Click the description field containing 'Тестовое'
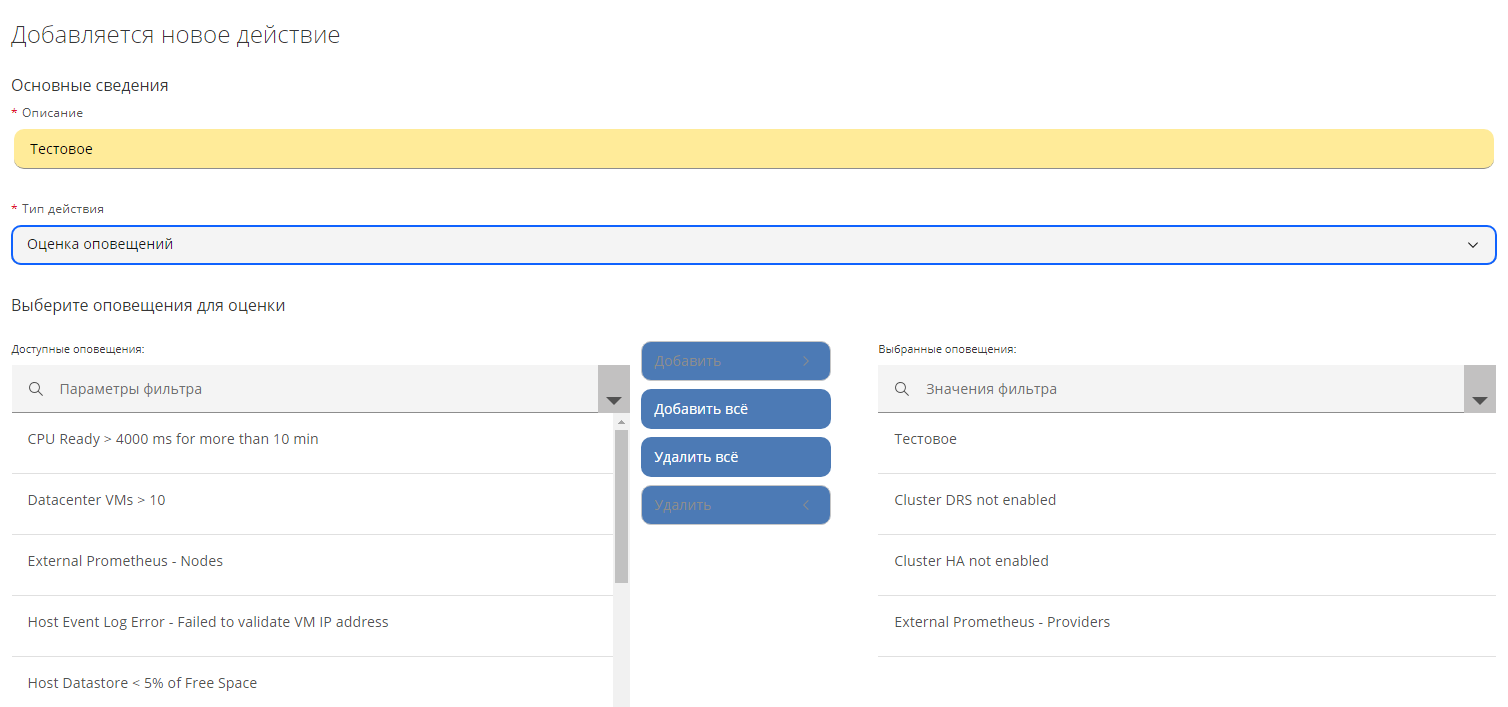Screen dimensions: 1508x707 click(x=753, y=149)
